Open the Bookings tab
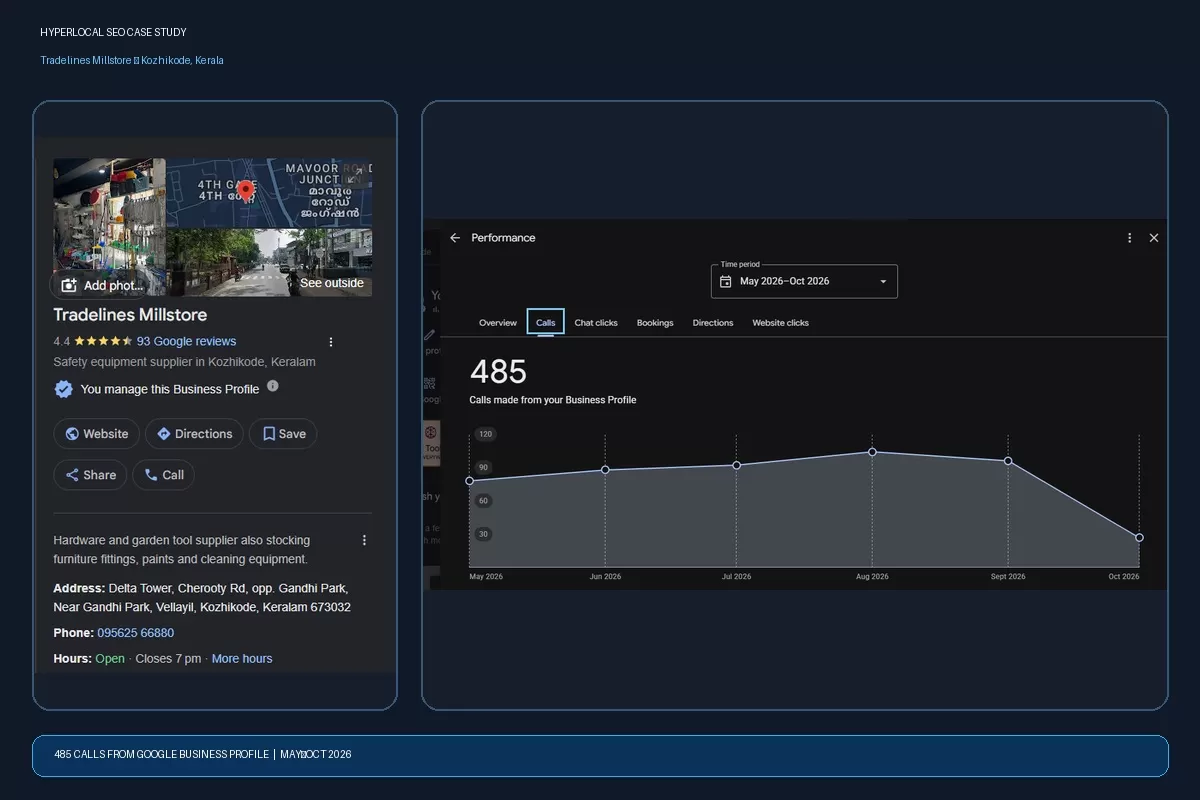The image size is (1200, 800). pyautogui.click(x=655, y=323)
